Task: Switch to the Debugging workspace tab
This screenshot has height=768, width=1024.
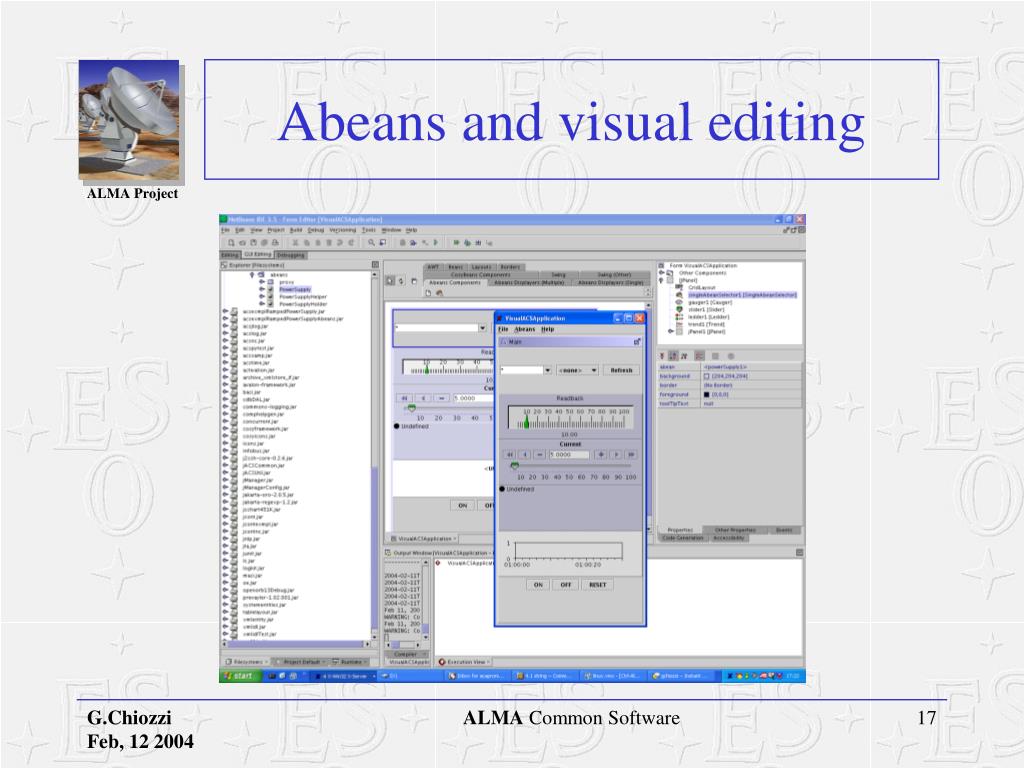Action: [x=290, y=255]
